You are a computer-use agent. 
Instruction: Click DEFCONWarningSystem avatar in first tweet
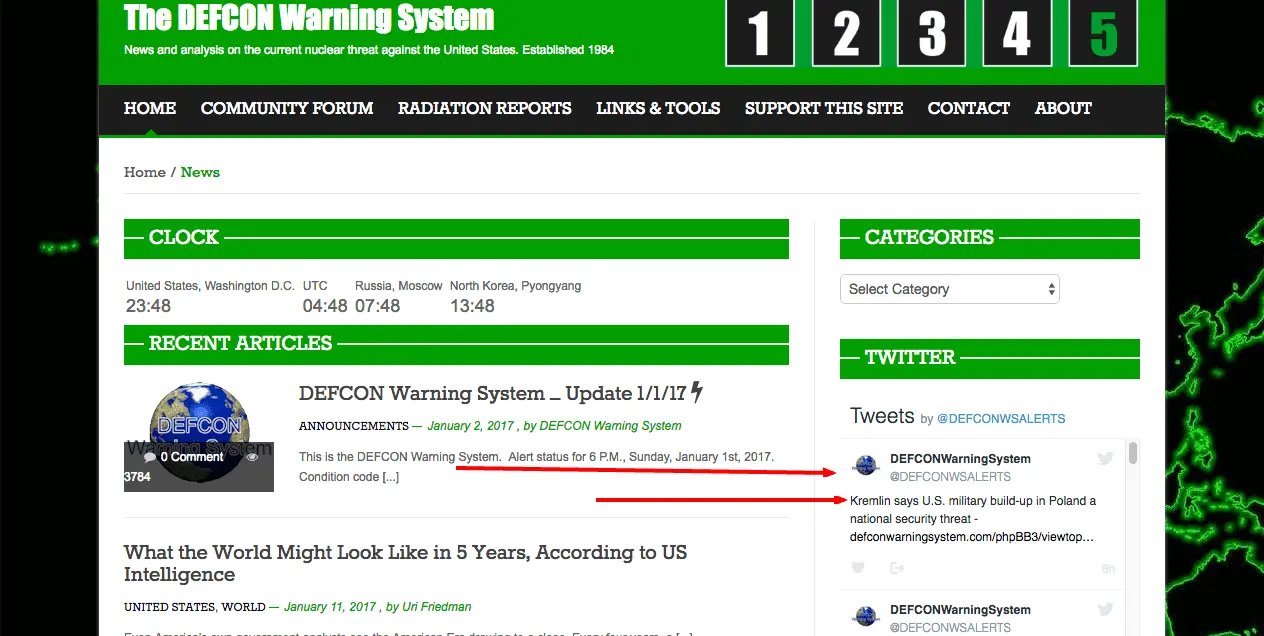(x=866, y=466)
